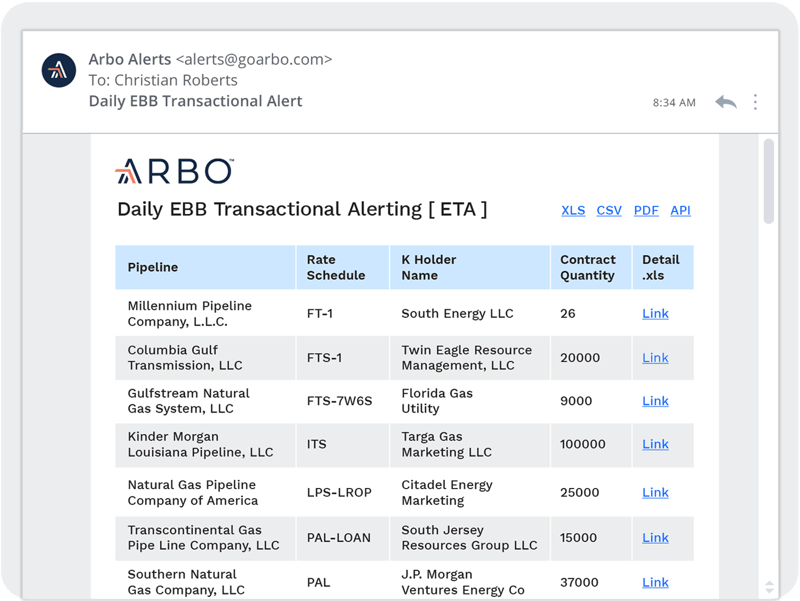Image resolution: width=800 pixels, height=601 pixels.
Task: Click the contract quantity 25000
Action: click(x=580, y=492)
